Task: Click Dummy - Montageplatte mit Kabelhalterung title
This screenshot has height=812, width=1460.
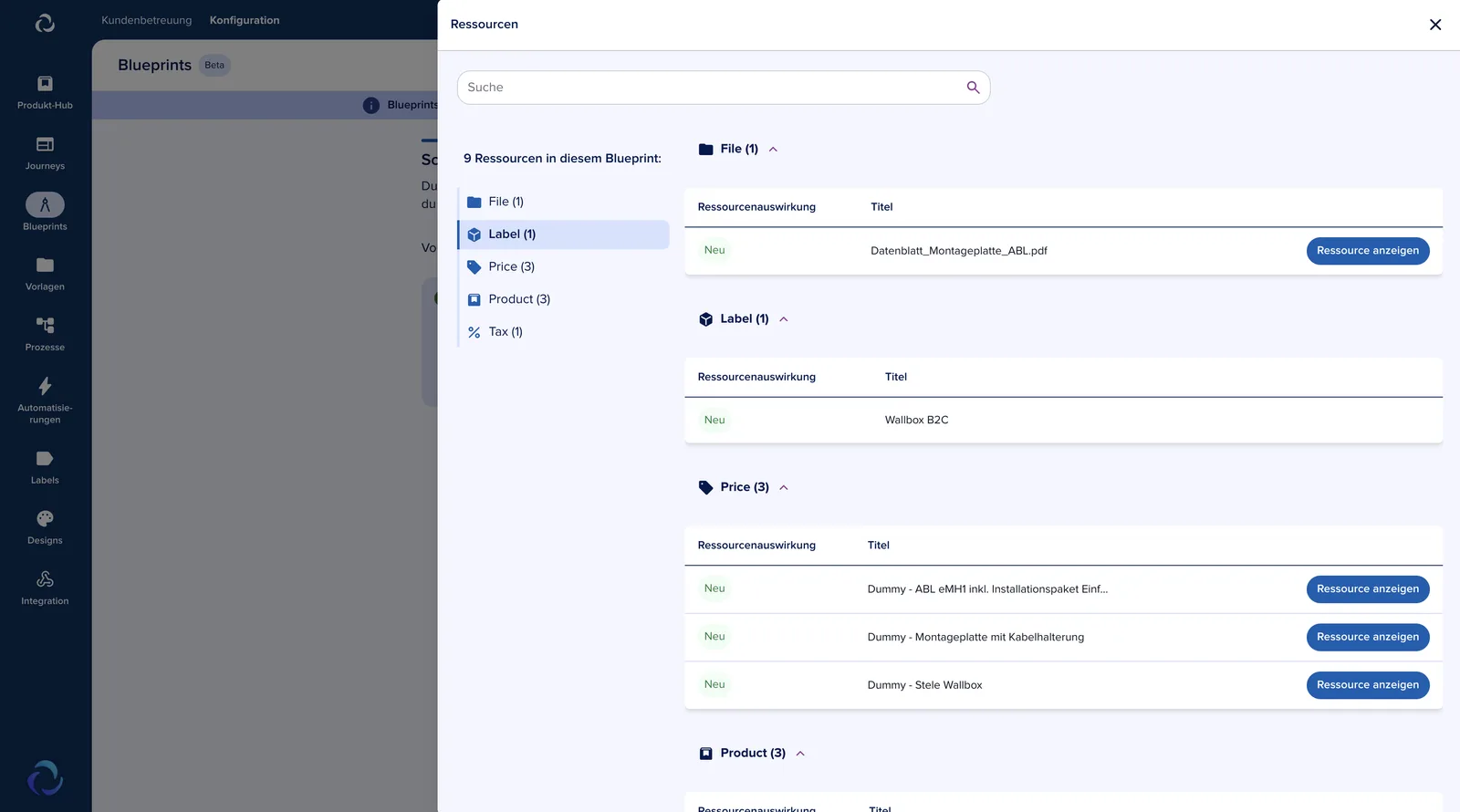Action: (975, 638)
